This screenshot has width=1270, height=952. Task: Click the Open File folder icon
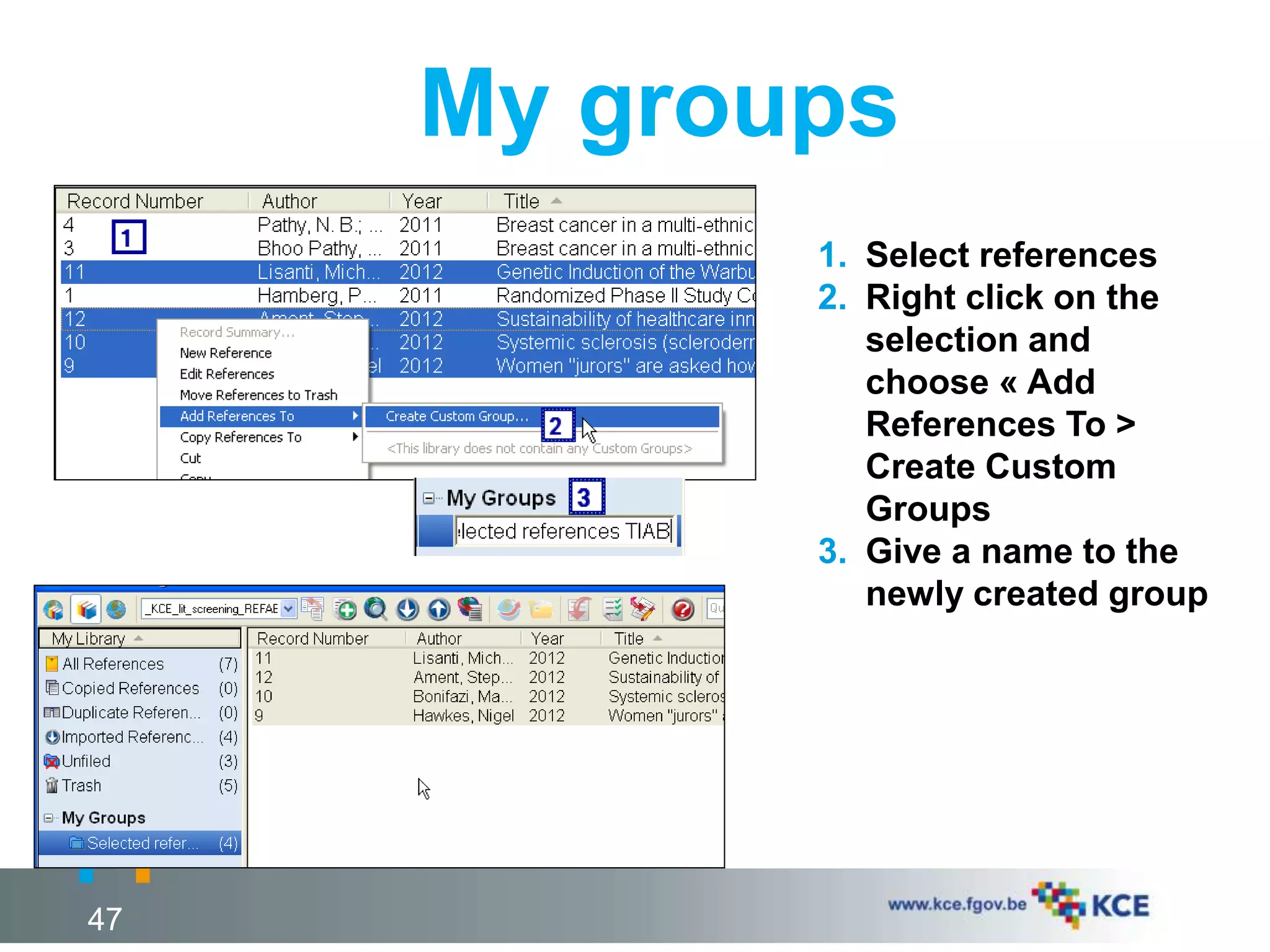click(541, 609)
